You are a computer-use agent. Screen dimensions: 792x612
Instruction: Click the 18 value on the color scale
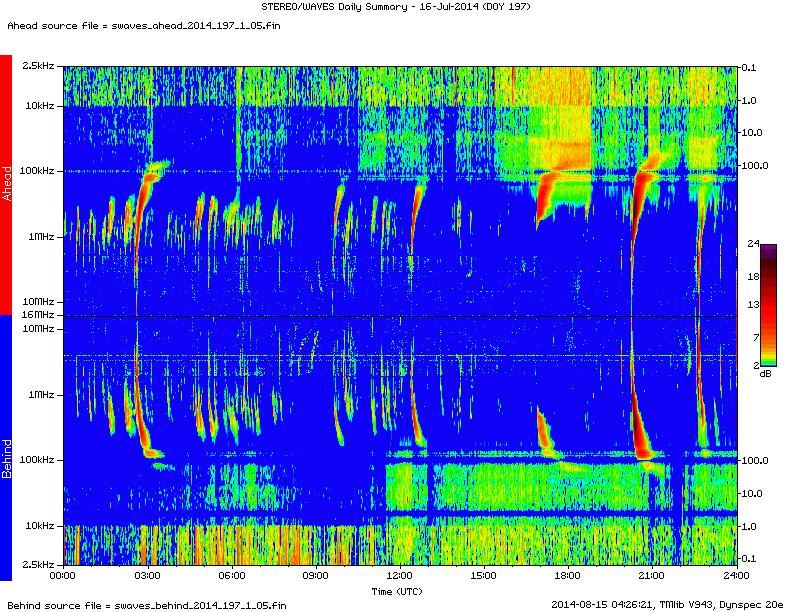click(753, 276)
